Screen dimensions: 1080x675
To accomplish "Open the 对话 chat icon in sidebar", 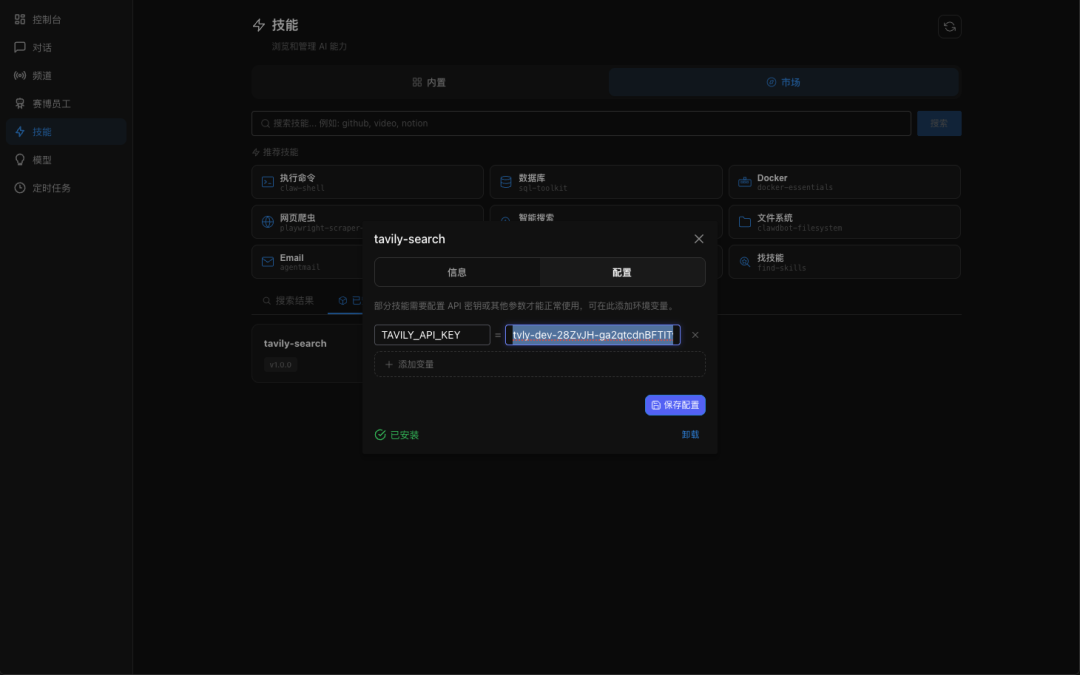I will [20, 48].
